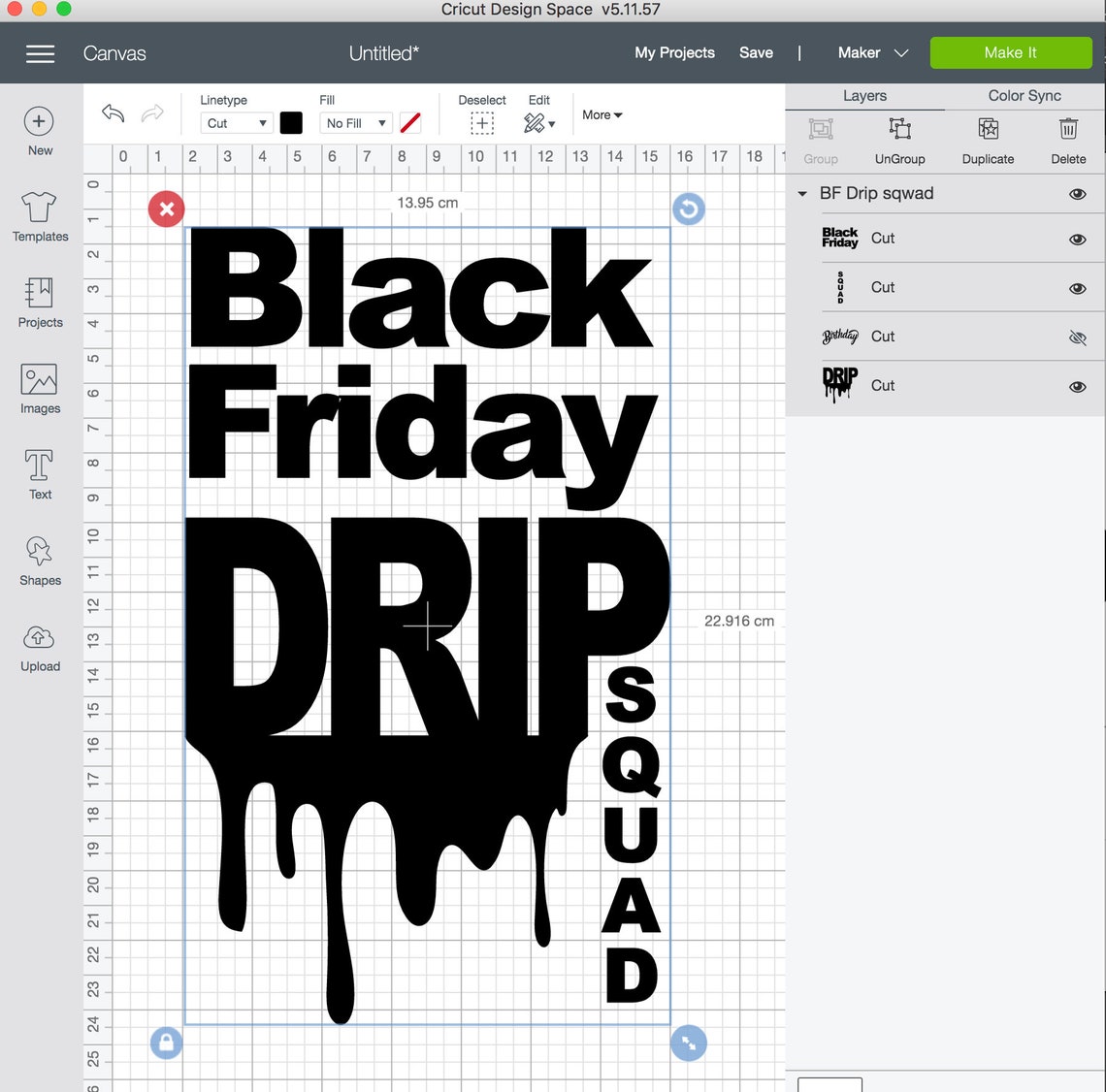Hide the DRIP layer
The image size is (1106, 1092).
point(1077,386)
